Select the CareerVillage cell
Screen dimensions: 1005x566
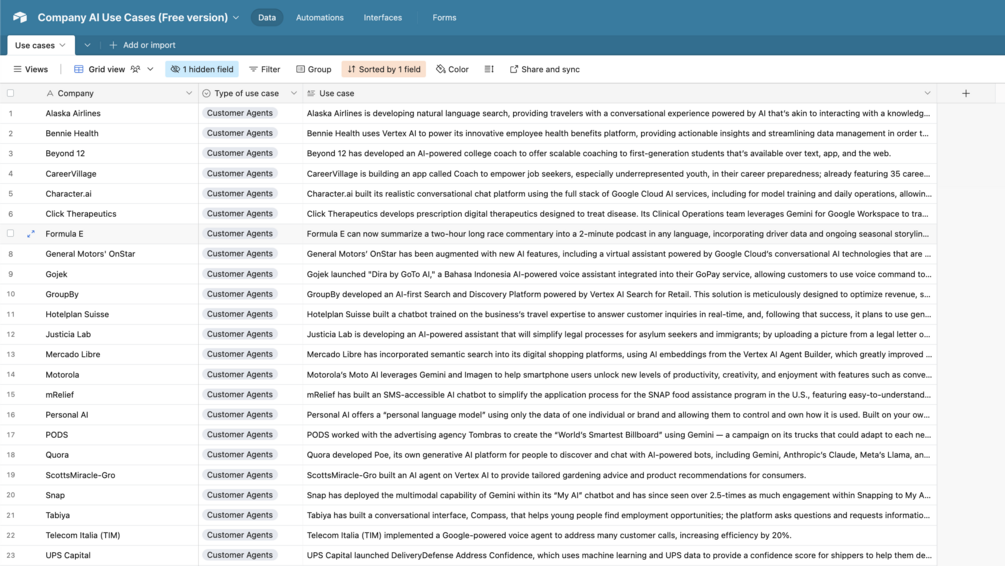tap(119, 174)
